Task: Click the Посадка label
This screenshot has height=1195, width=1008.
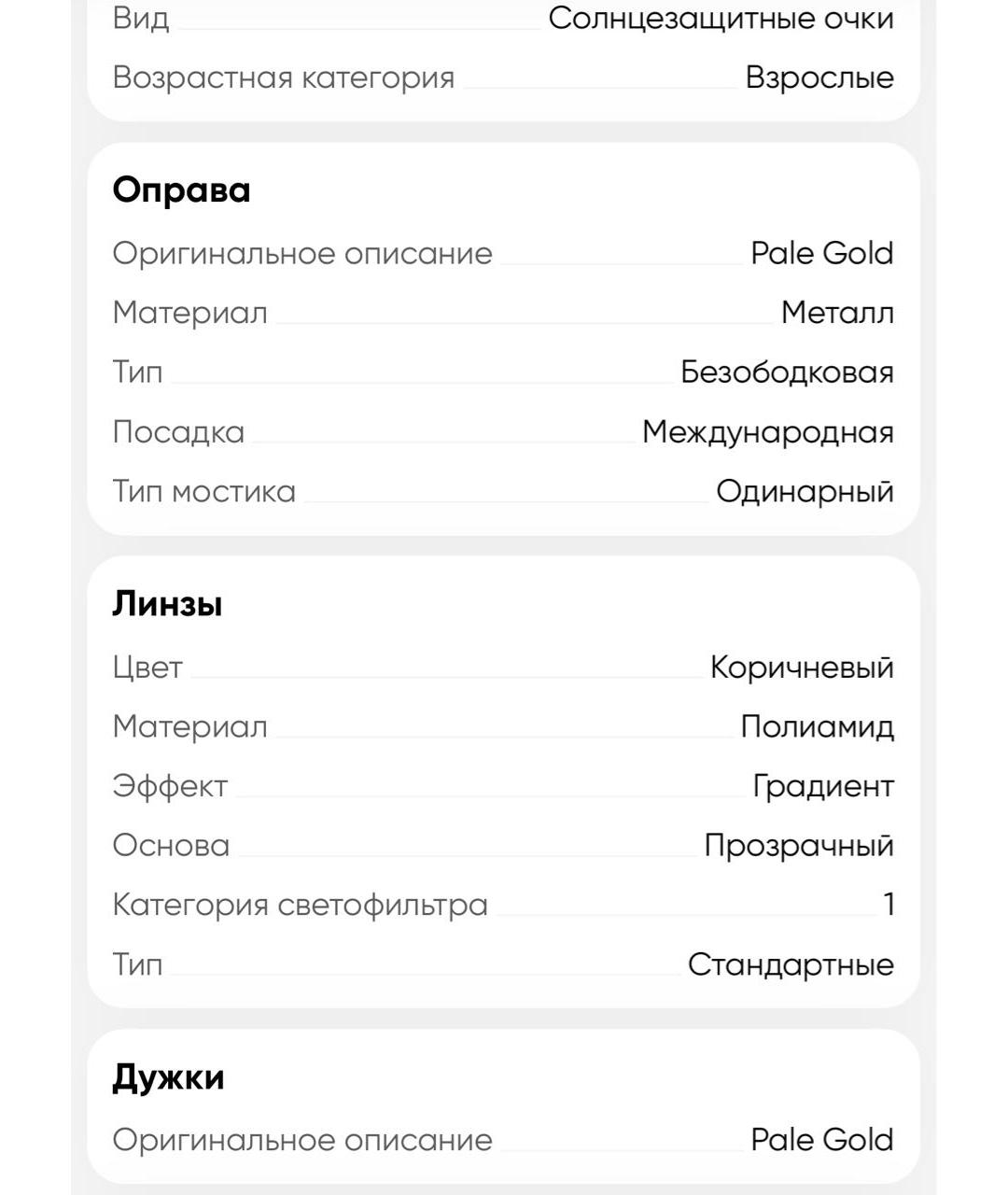Action: 178,432
